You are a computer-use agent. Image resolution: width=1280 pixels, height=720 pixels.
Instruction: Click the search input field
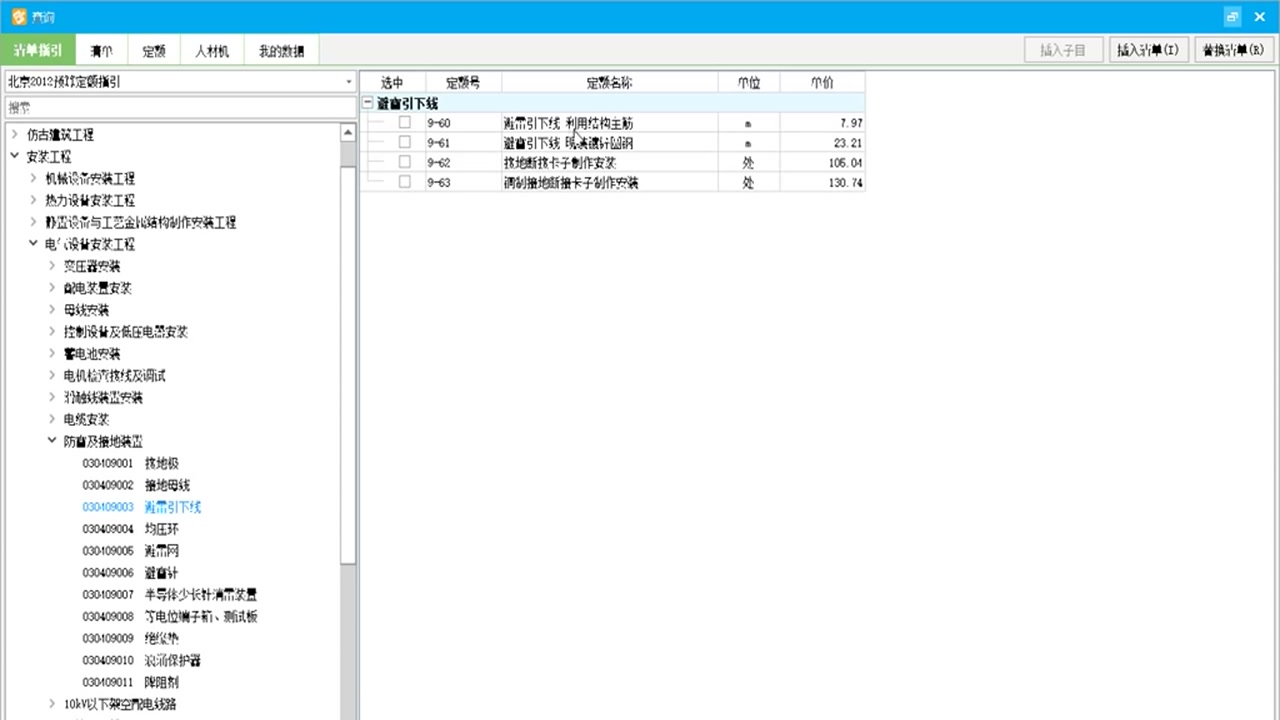click(180, 106)
